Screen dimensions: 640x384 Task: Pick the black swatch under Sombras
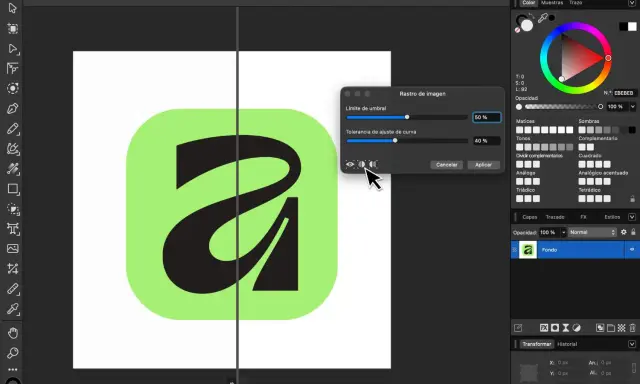pyautogui.click(x=632, y=130)
